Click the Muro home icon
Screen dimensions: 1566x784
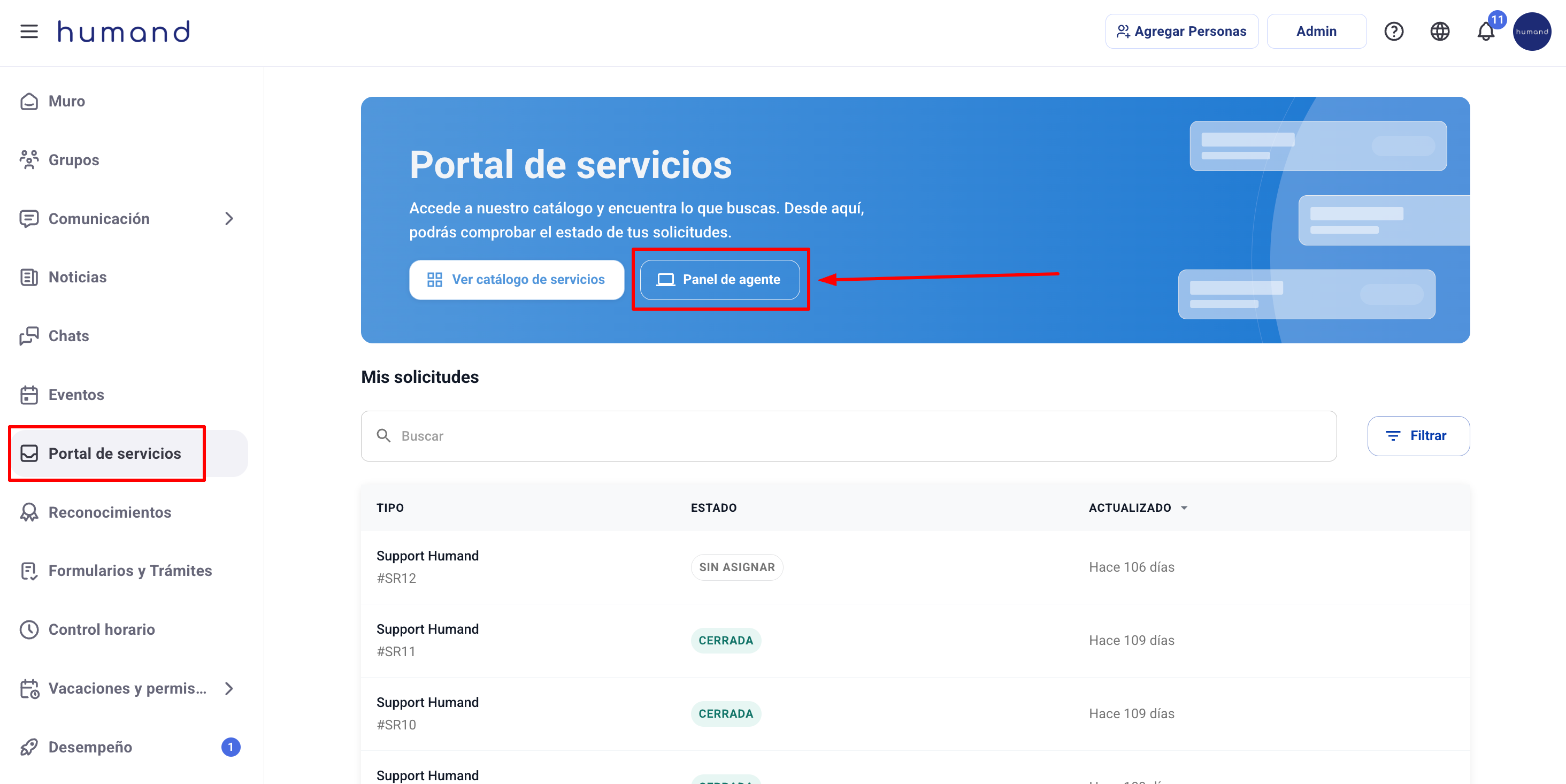coord(28,101)
